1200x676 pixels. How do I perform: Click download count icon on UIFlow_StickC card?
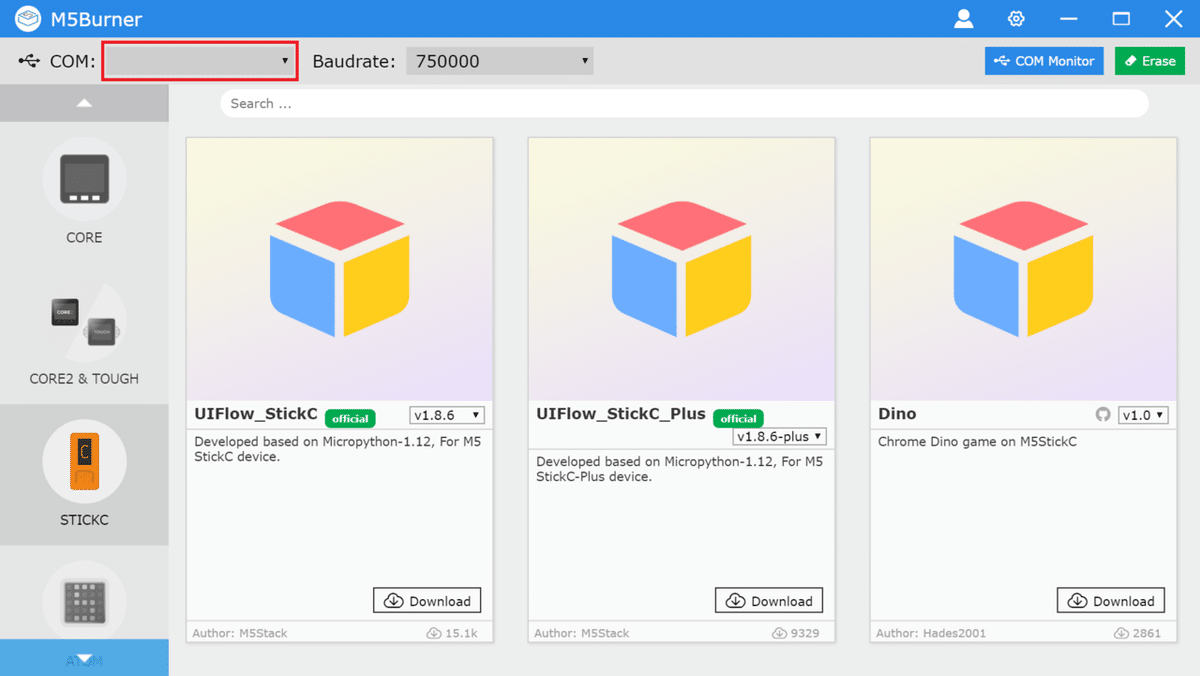434,633
